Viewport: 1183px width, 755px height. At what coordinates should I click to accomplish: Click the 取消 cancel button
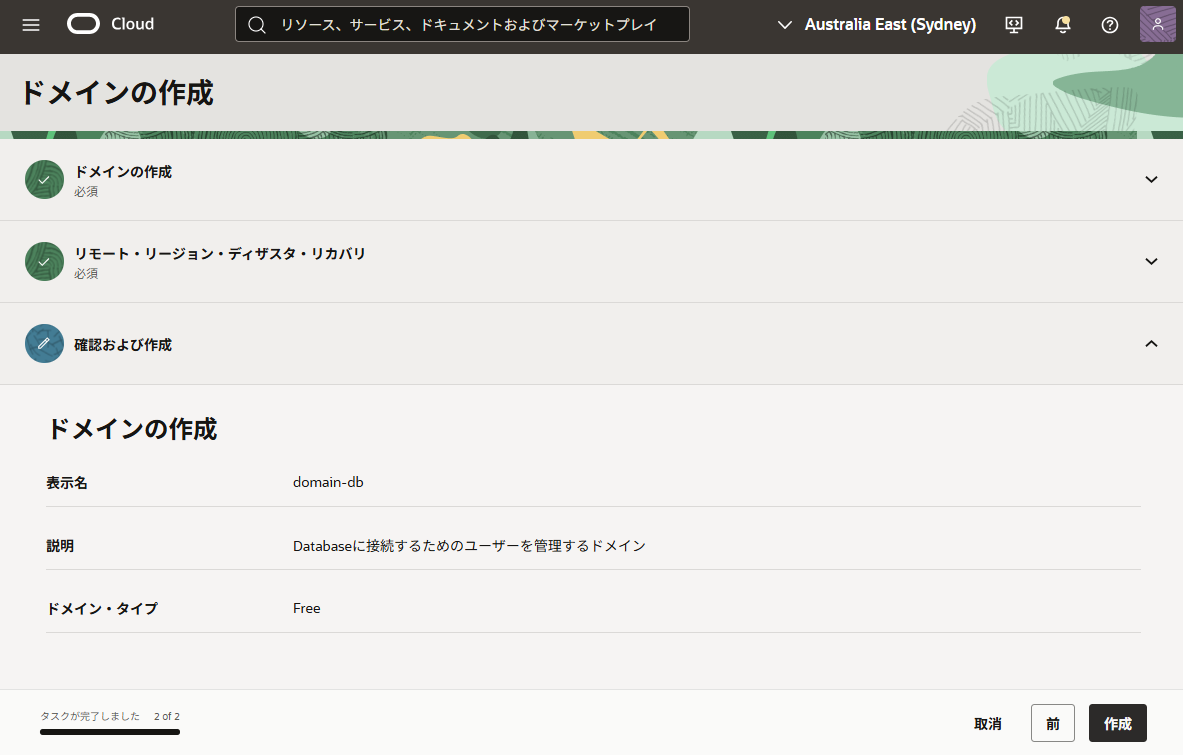pyautogui.click(x=988, y=723)
